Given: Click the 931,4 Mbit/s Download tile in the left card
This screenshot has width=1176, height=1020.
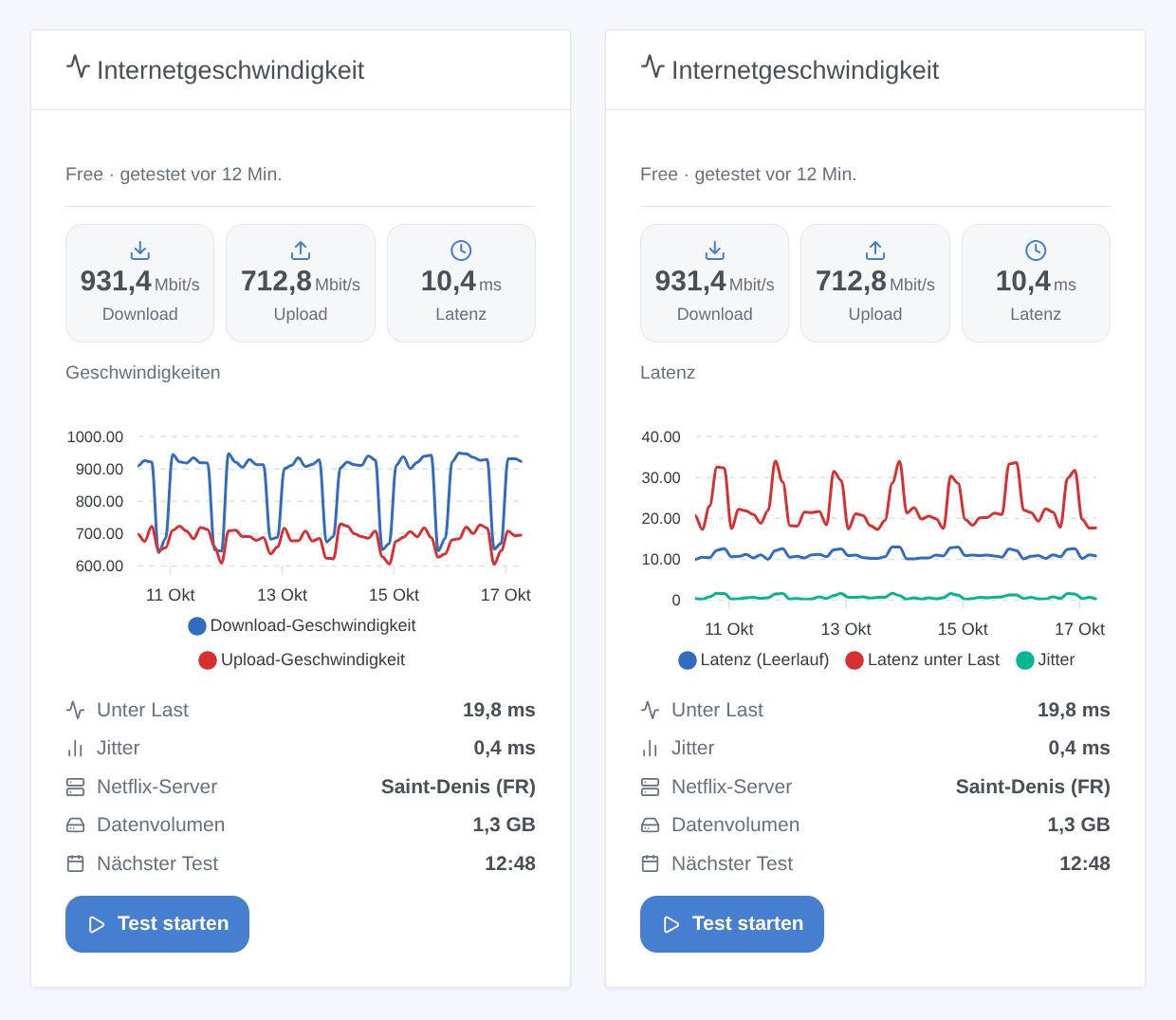Looking at the screenshot, I should point(140,283).
